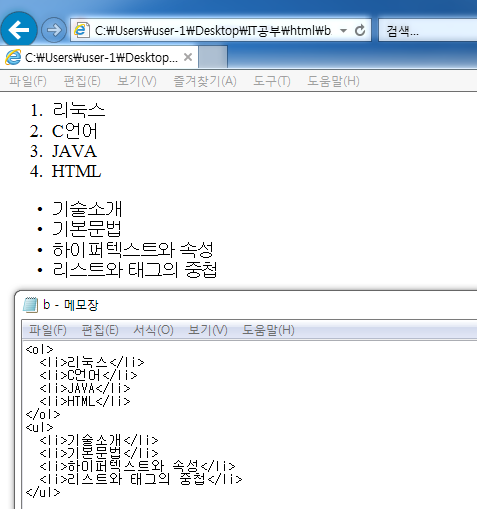Open browser 도구(T) menu
477x509 pixels.
click(x=272, y=81)
